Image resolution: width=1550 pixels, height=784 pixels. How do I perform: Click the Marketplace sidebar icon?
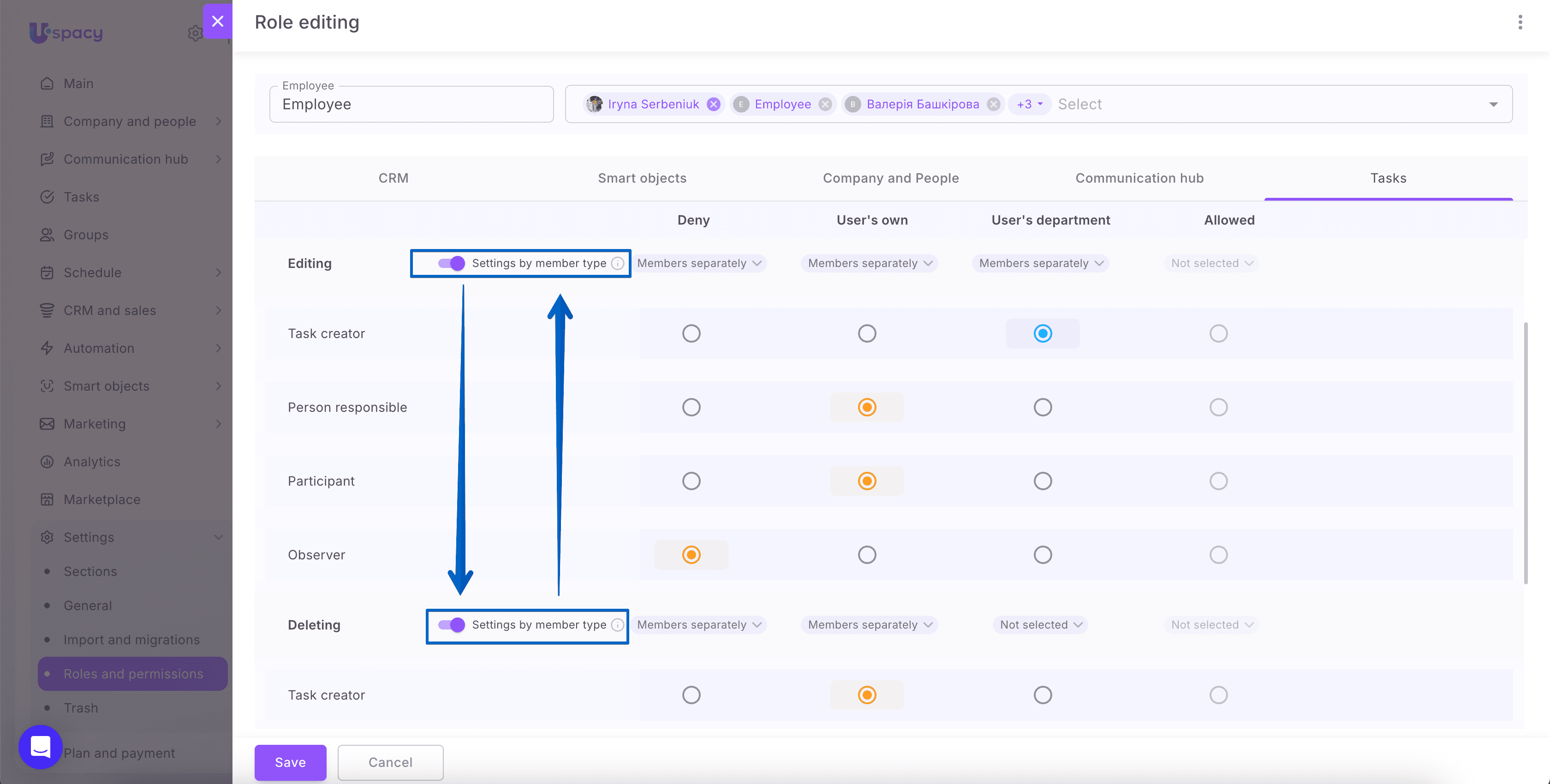pyautogui.click(x=47, y=499)
